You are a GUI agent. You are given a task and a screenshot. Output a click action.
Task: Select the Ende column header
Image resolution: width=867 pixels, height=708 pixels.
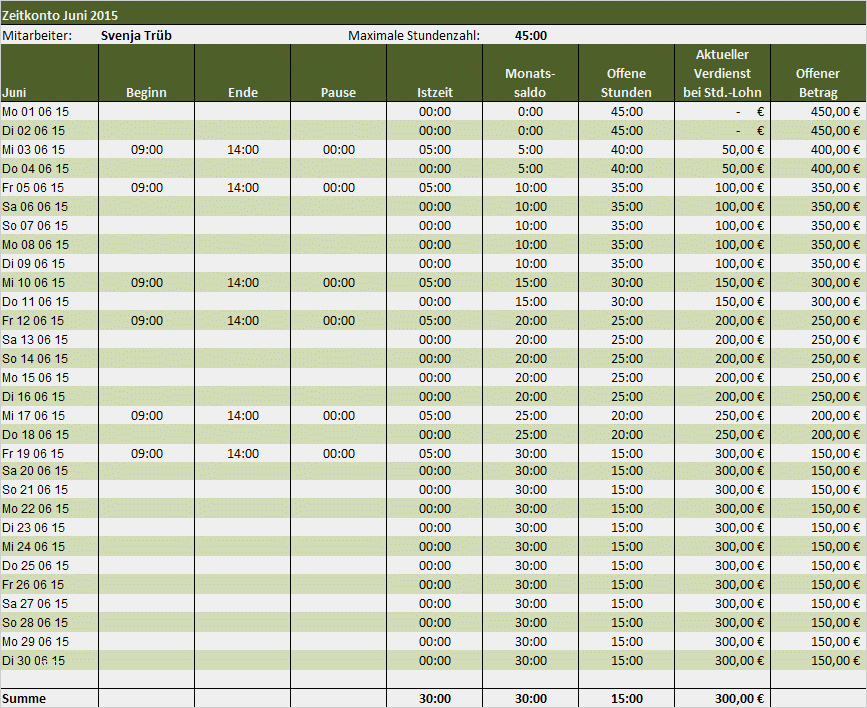click(x=242, y=92)
